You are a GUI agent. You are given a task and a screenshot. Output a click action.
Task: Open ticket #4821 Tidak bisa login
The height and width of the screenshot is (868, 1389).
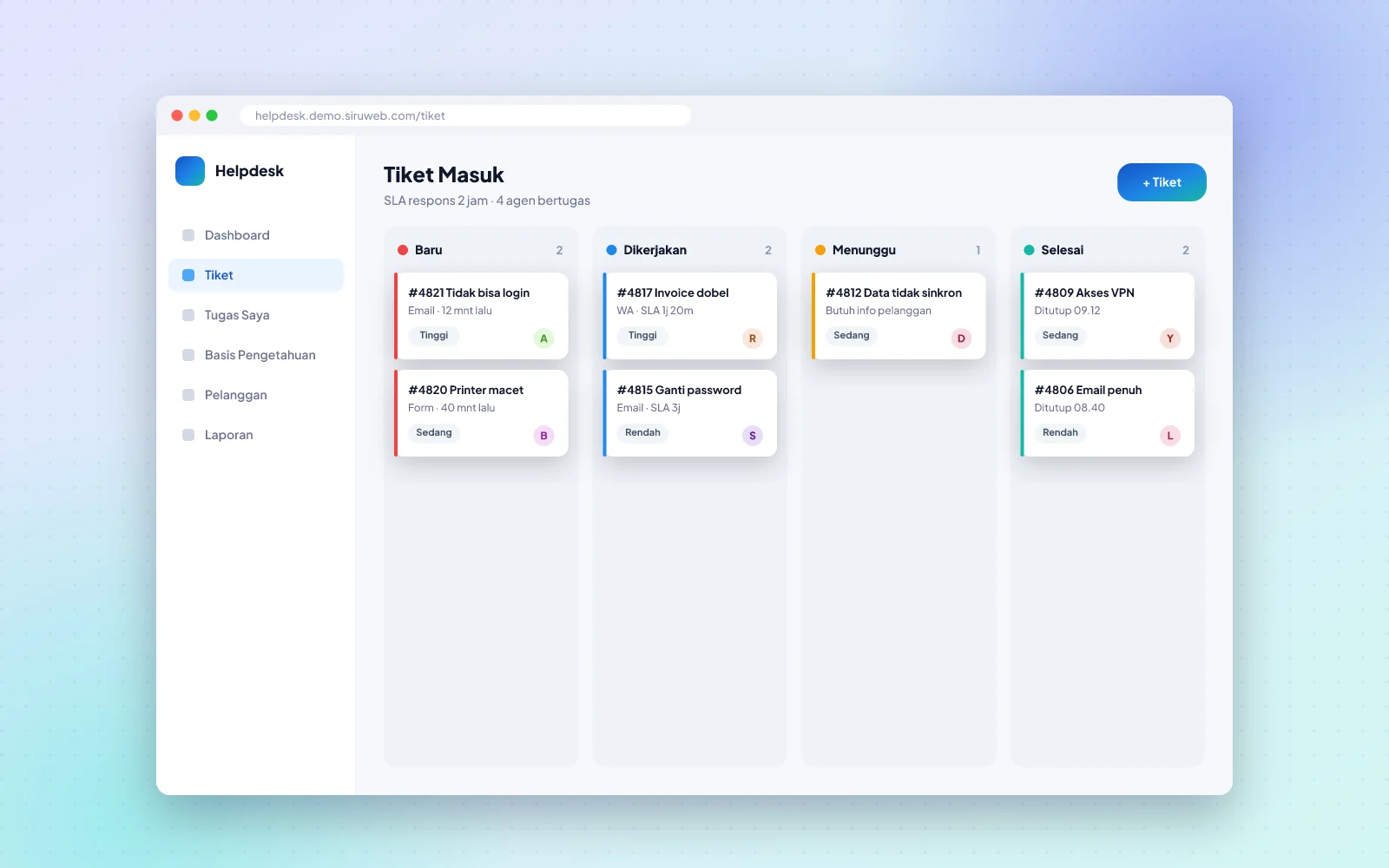click(481, 316)
